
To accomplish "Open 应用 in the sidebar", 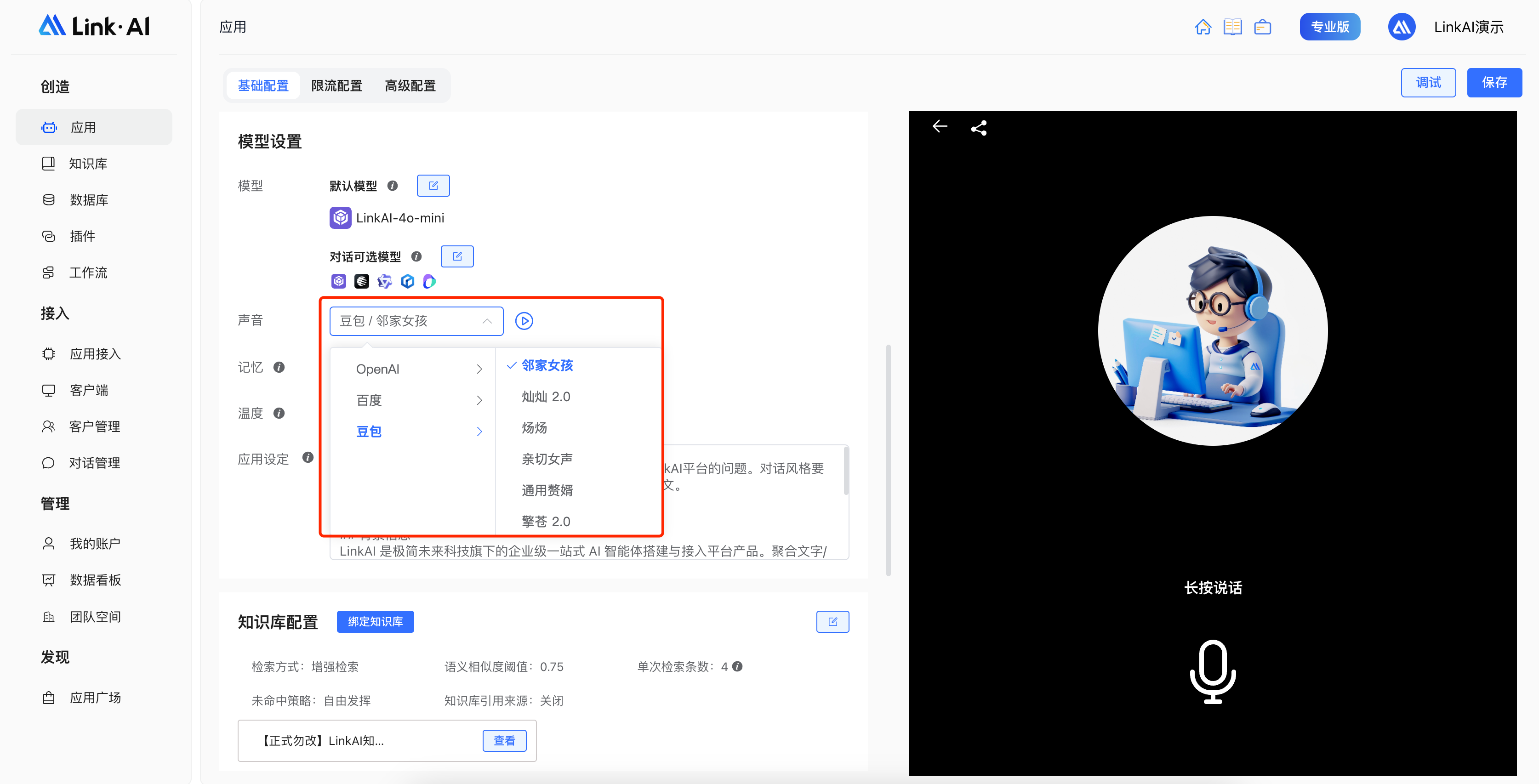I will pyautogui.click(x=94, y=127).
